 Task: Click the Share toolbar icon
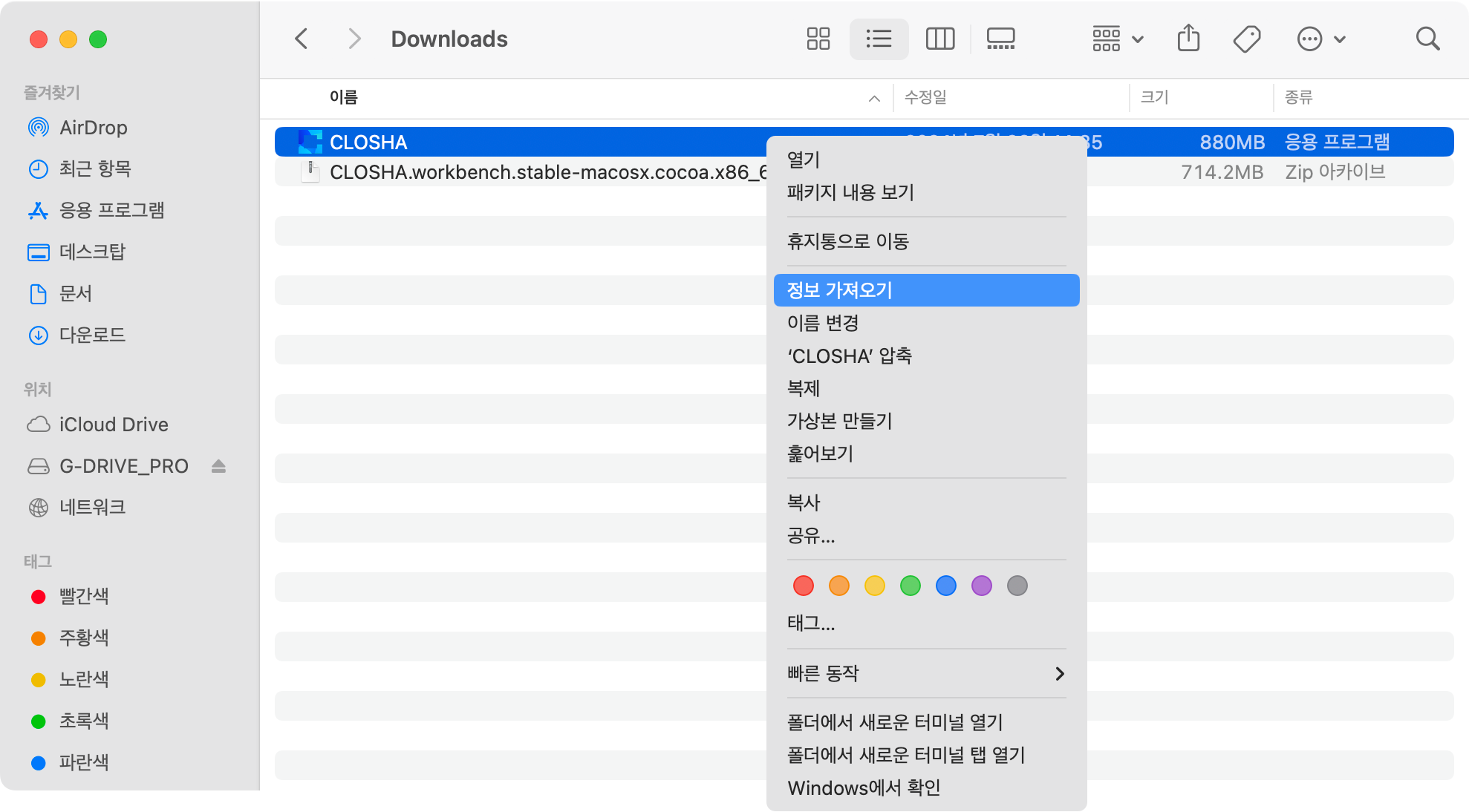click(x=1188, y=39)
